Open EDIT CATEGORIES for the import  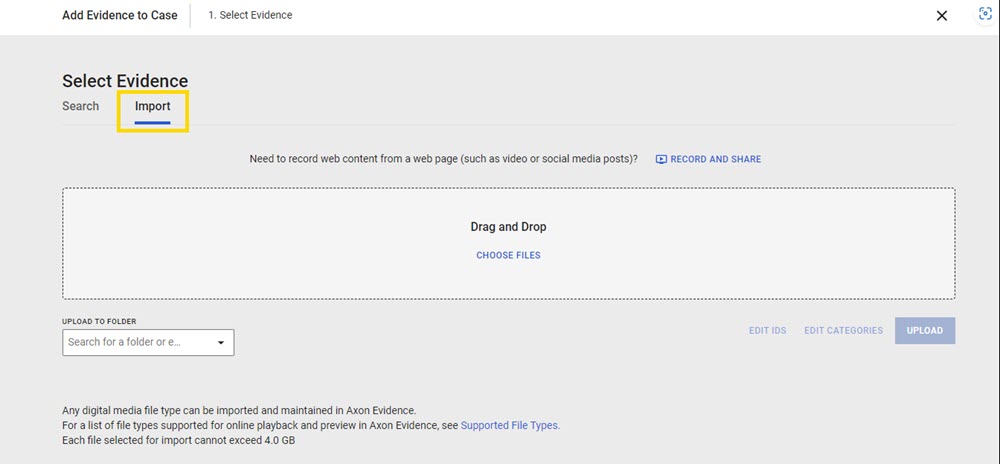tap(843, 331)
